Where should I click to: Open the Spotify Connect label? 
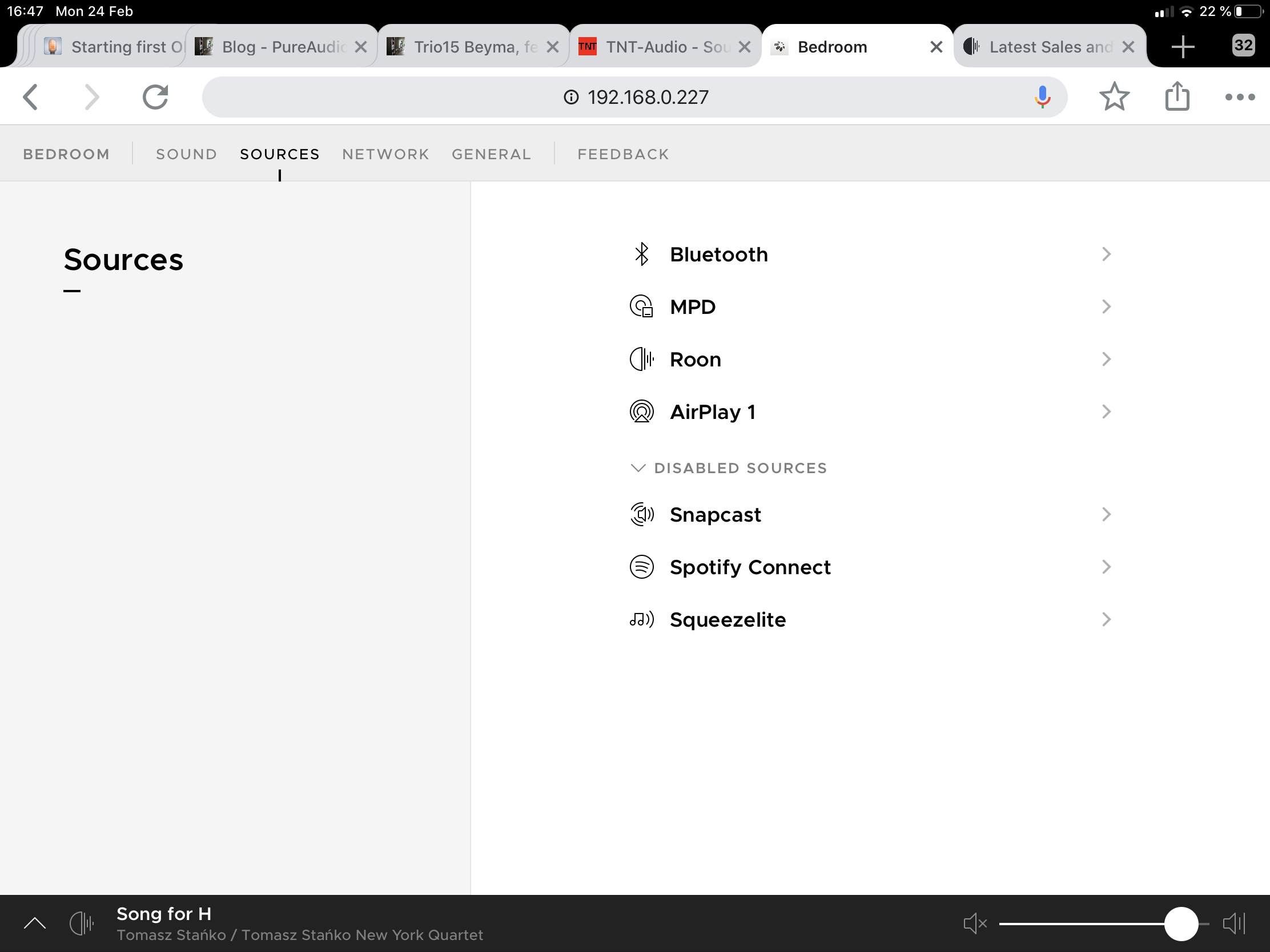[x=750, y=567]
